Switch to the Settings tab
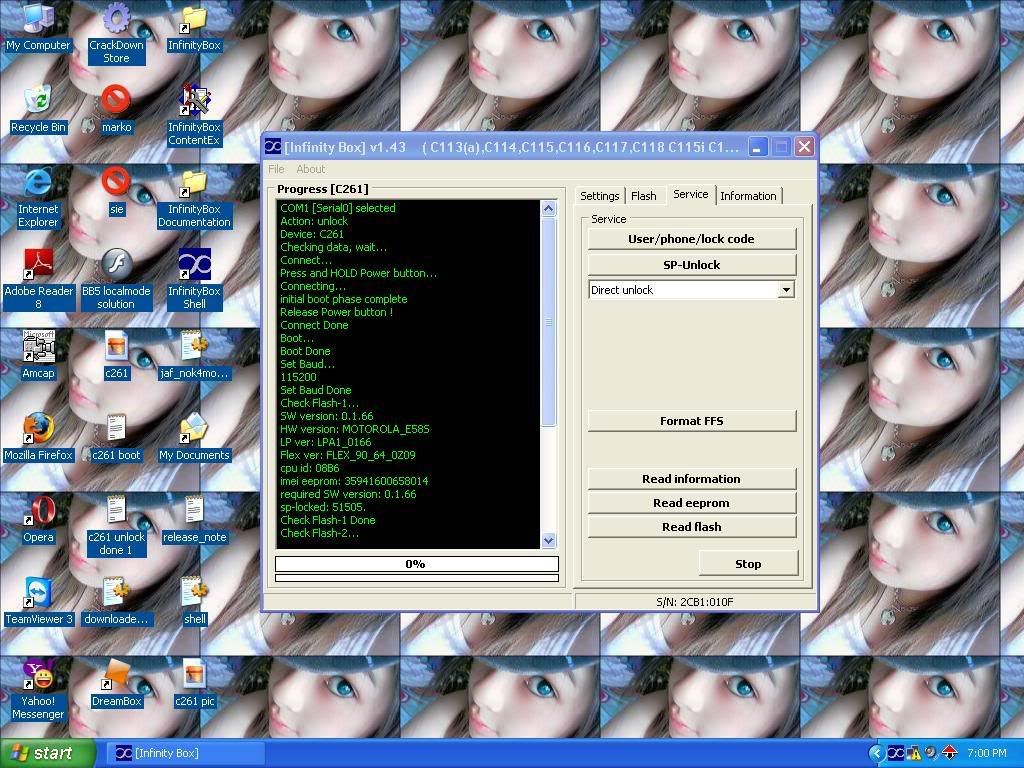 pyautogui.click(x=600, y=196)
